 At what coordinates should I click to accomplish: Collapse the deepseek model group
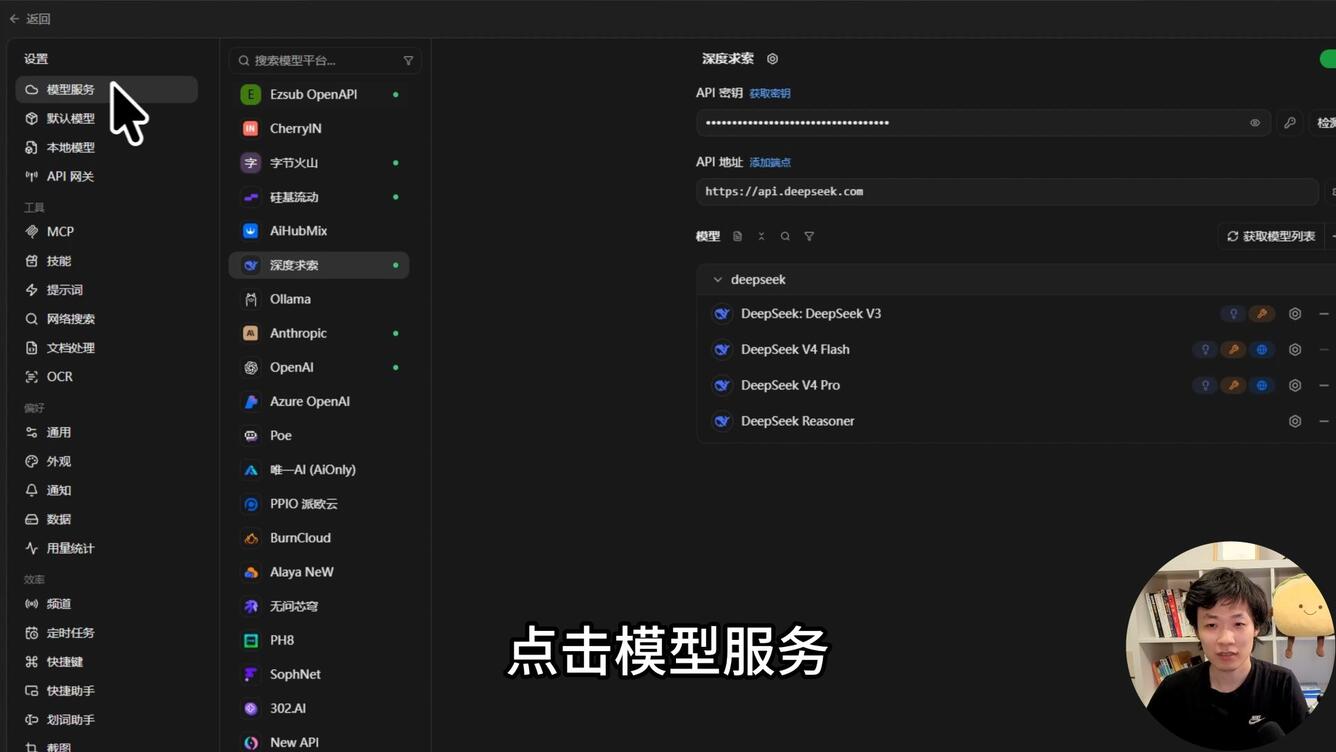[717, 280]
